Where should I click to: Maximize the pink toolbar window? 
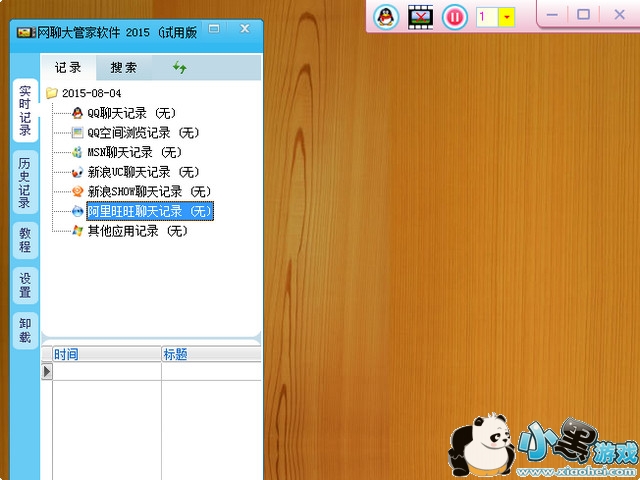pyautogui.click(x=583, y=15)
